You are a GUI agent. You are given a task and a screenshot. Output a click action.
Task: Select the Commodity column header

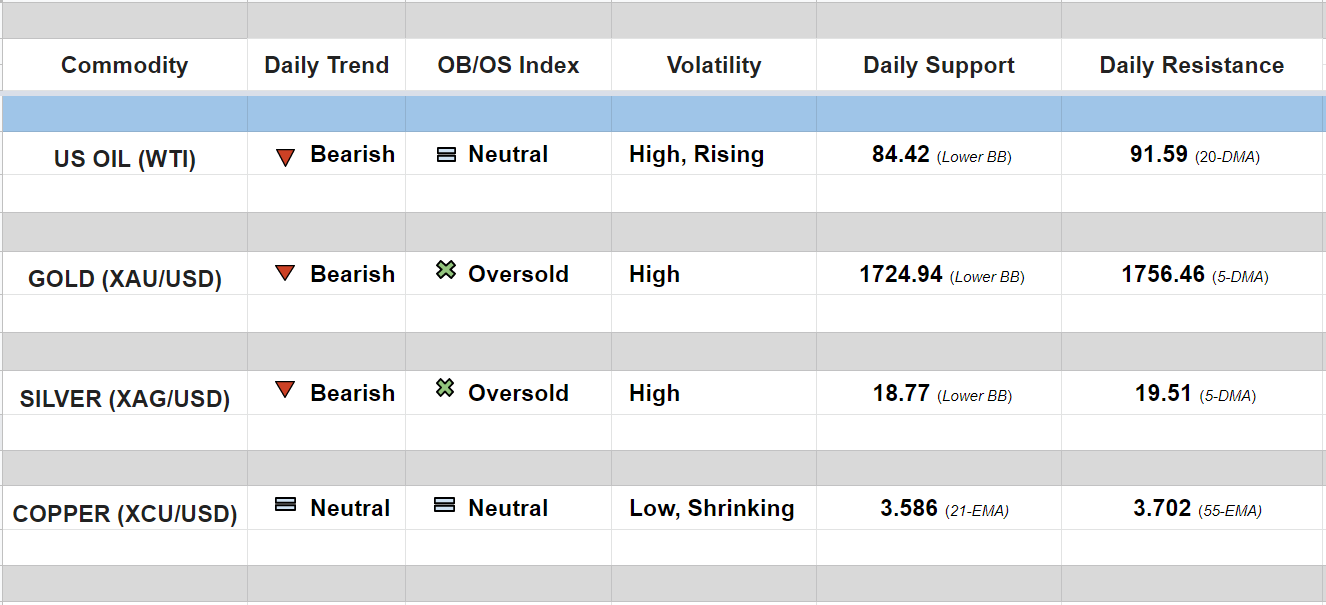(x=124, y=66)
